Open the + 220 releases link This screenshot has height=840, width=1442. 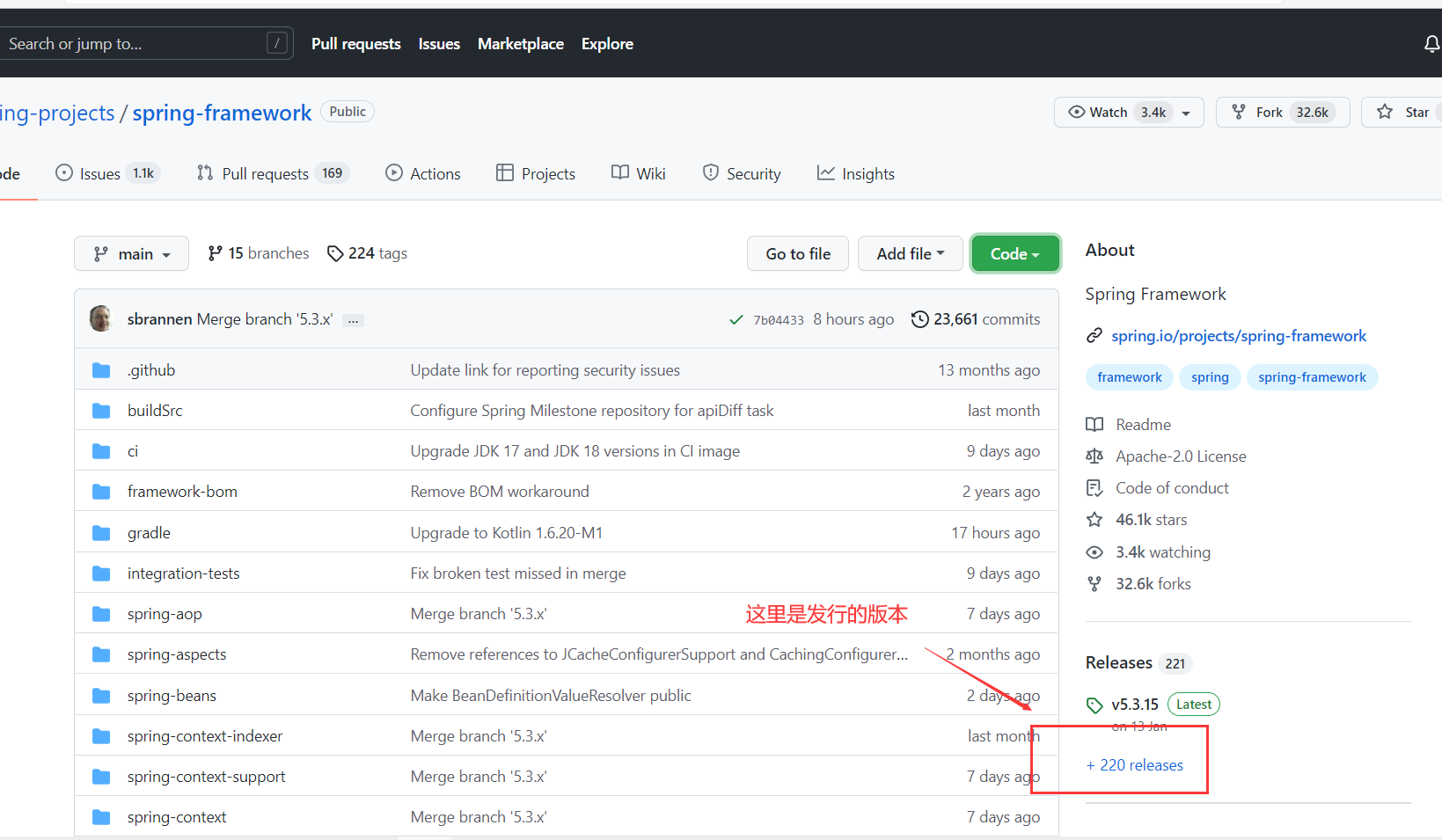1135,765
